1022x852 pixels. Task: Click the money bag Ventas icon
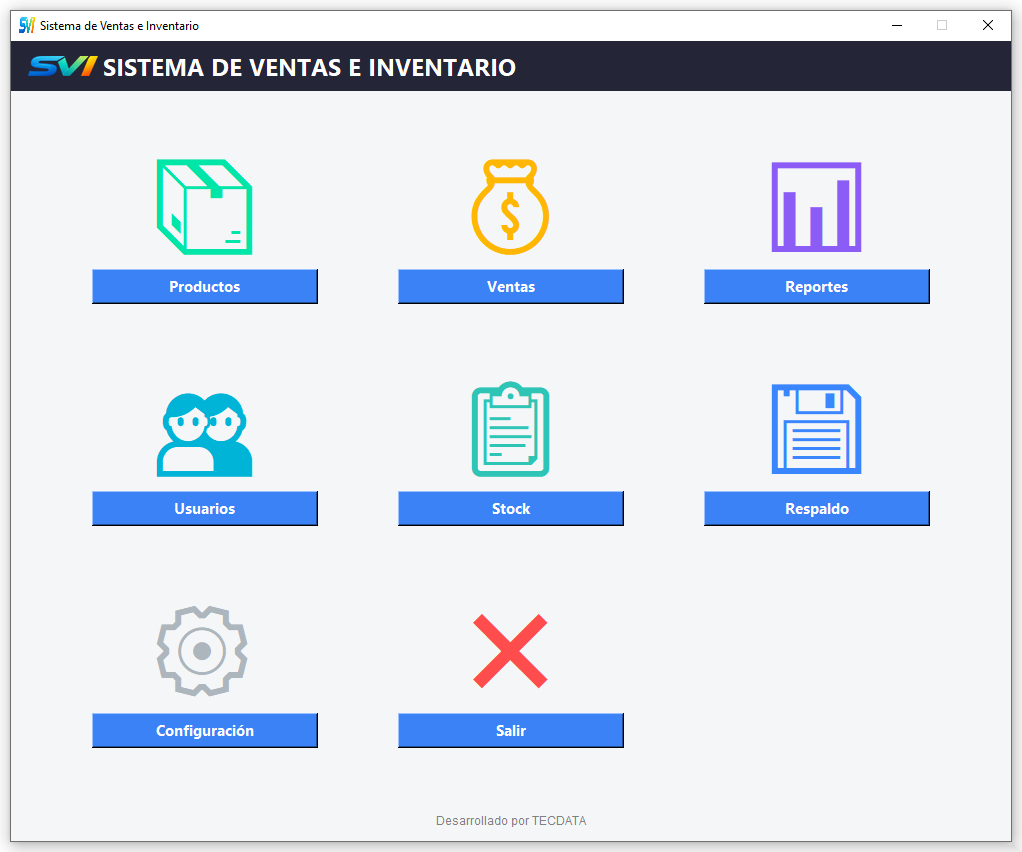[x=510, y=208]
